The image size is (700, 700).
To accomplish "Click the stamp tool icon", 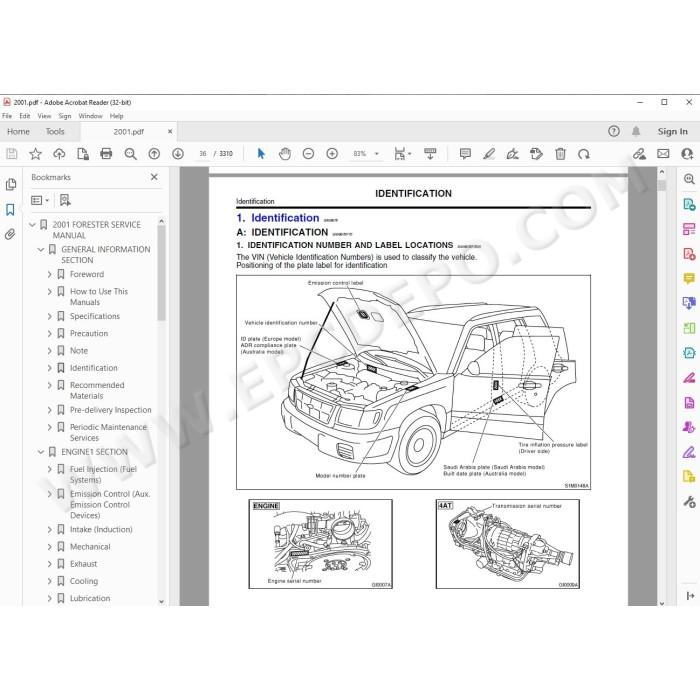I will pyautogui.click(x=536, y=154).
